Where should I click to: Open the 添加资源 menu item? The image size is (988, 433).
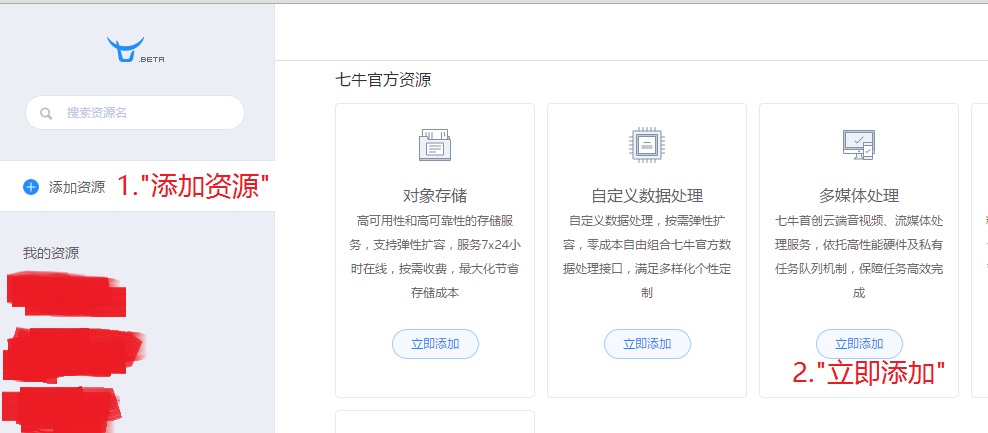click(137, 187)
